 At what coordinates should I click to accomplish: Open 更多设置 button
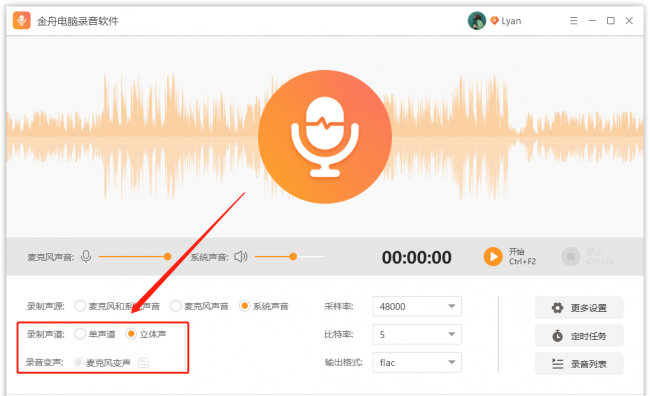pos(579,308)
